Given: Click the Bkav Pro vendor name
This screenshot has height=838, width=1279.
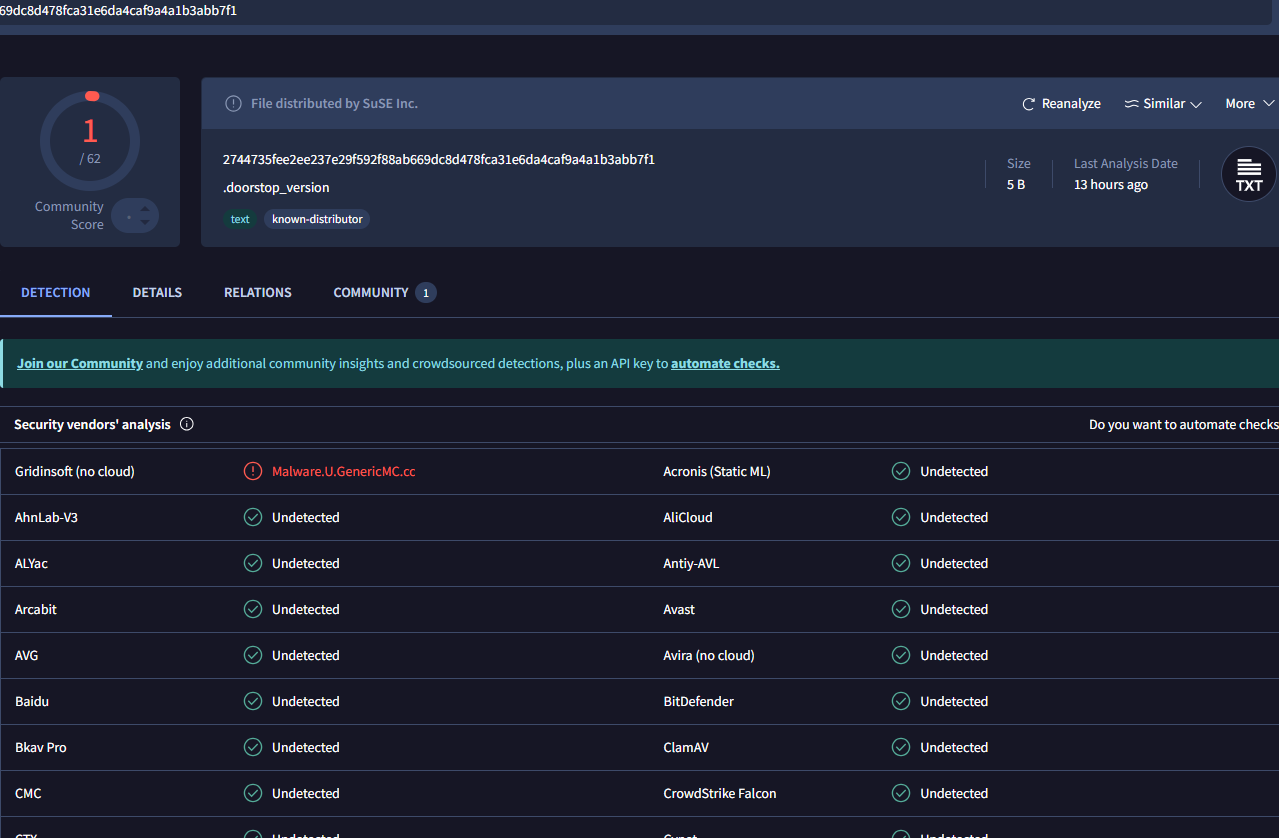Looking at the screenshot, I should click(41, 747).
